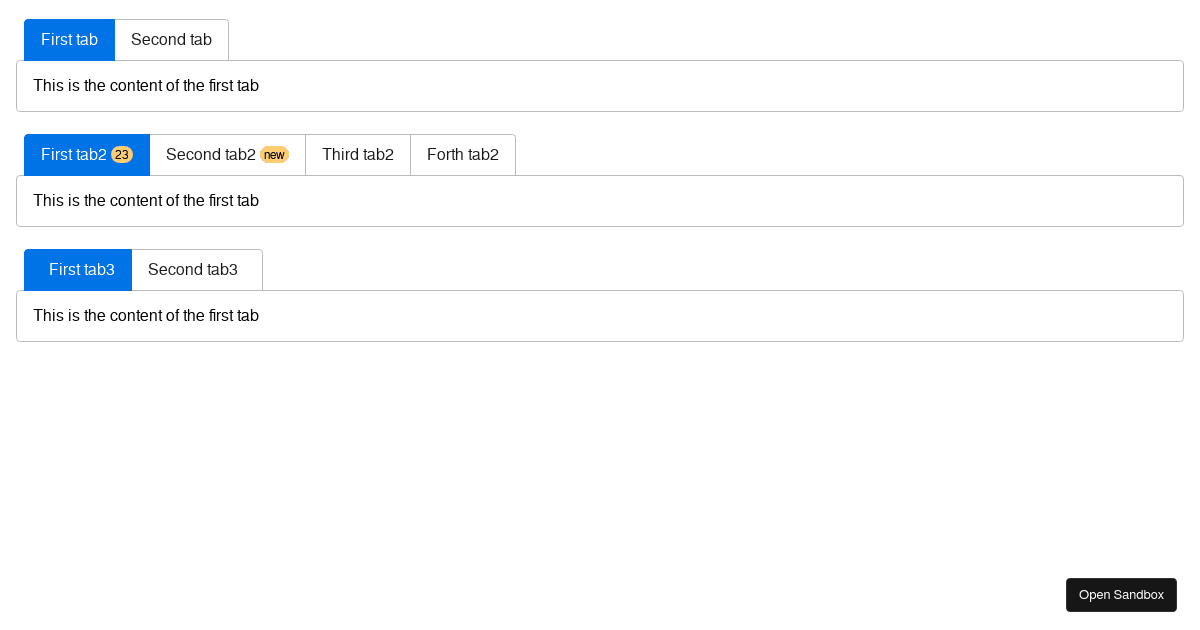The width and height of the screenshot is (1200, 630).
Task: Click the content panel of the third tab group
Action: pyautogui.click(x=600, y=316)
